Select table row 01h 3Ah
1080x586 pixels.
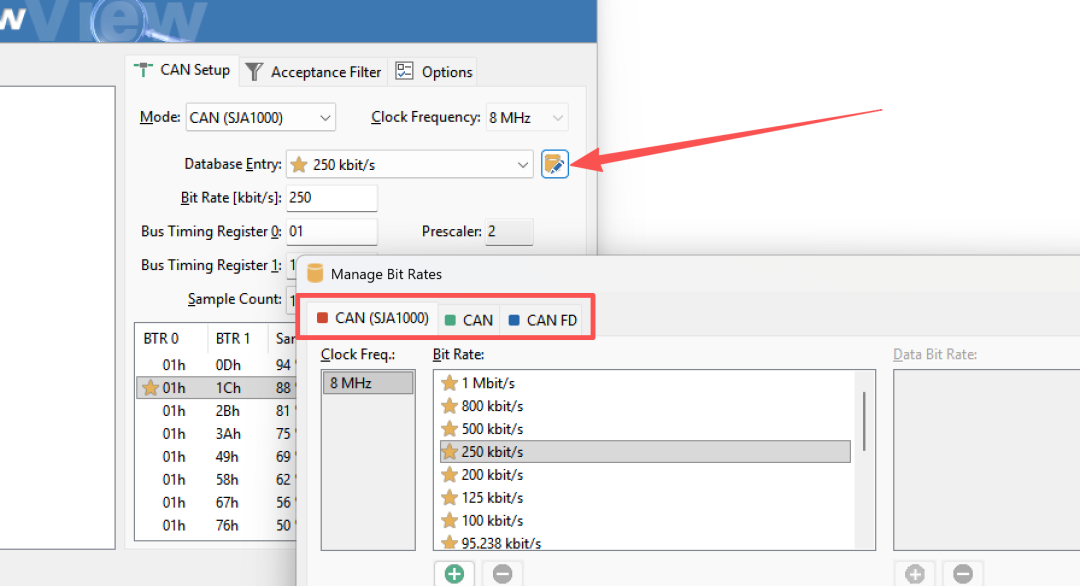tap(216, 434)
